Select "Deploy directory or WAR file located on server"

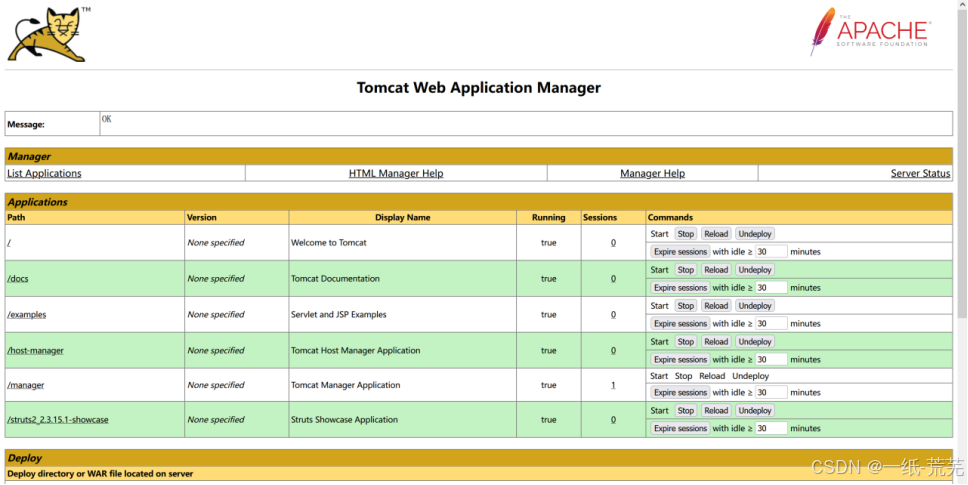100,474
